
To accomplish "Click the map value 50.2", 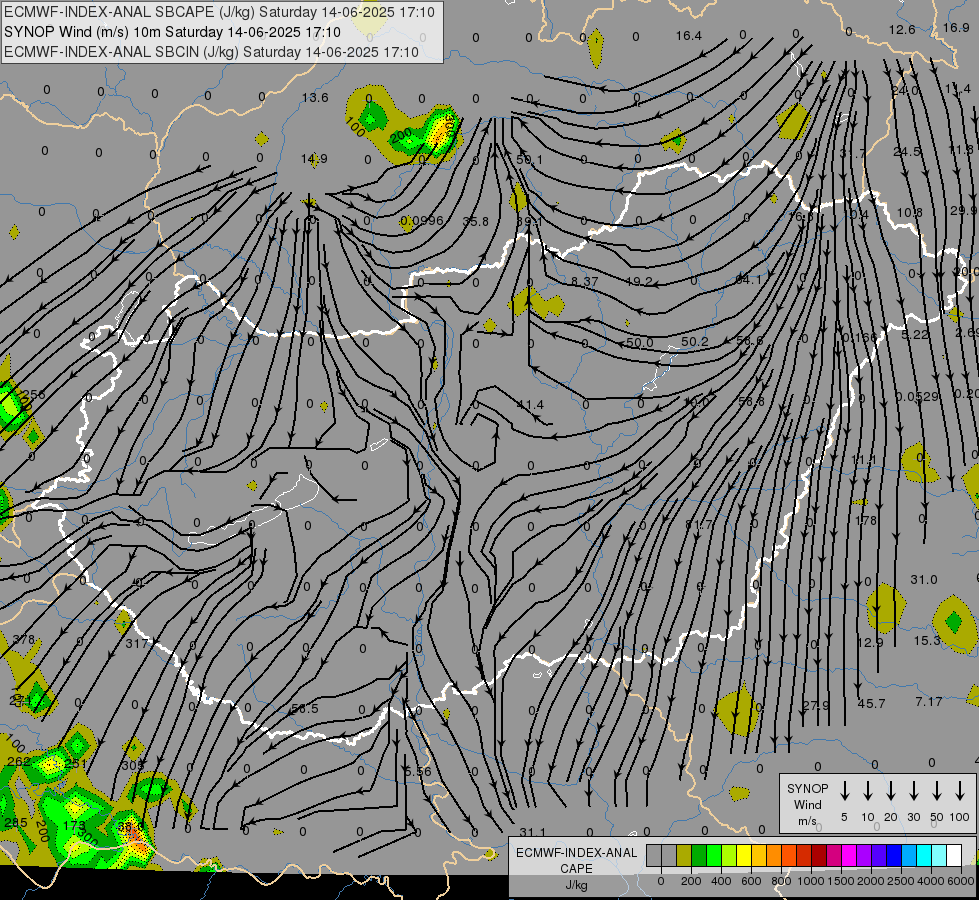I will coord(695,342).
